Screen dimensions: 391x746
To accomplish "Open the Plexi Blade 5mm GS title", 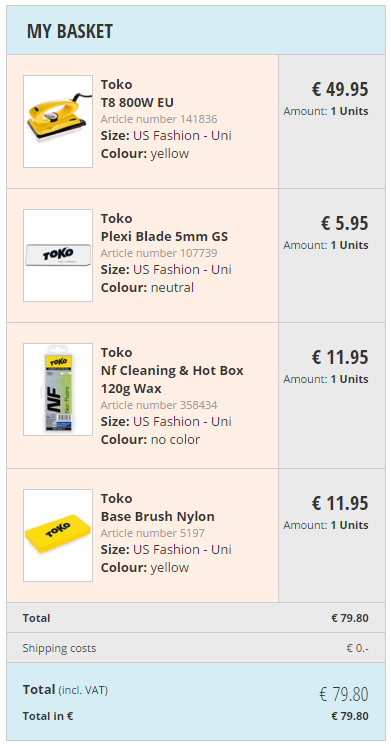I will click(164, 237).
